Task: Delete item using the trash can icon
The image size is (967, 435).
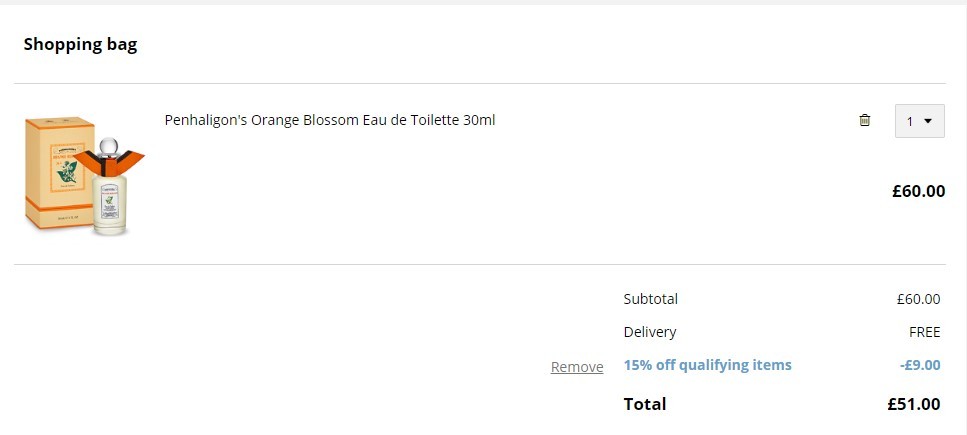Action: [x=865, y=120]
